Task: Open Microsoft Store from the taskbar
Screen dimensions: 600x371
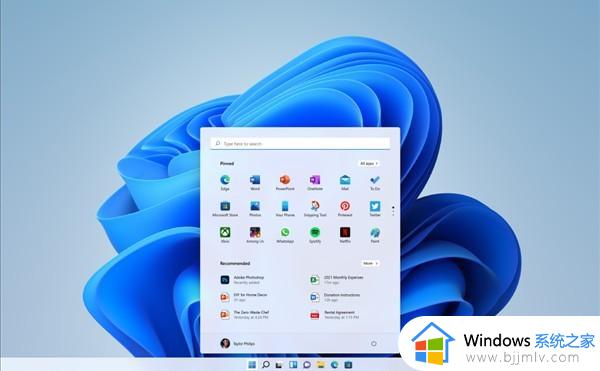Action: tap(348, 364)
